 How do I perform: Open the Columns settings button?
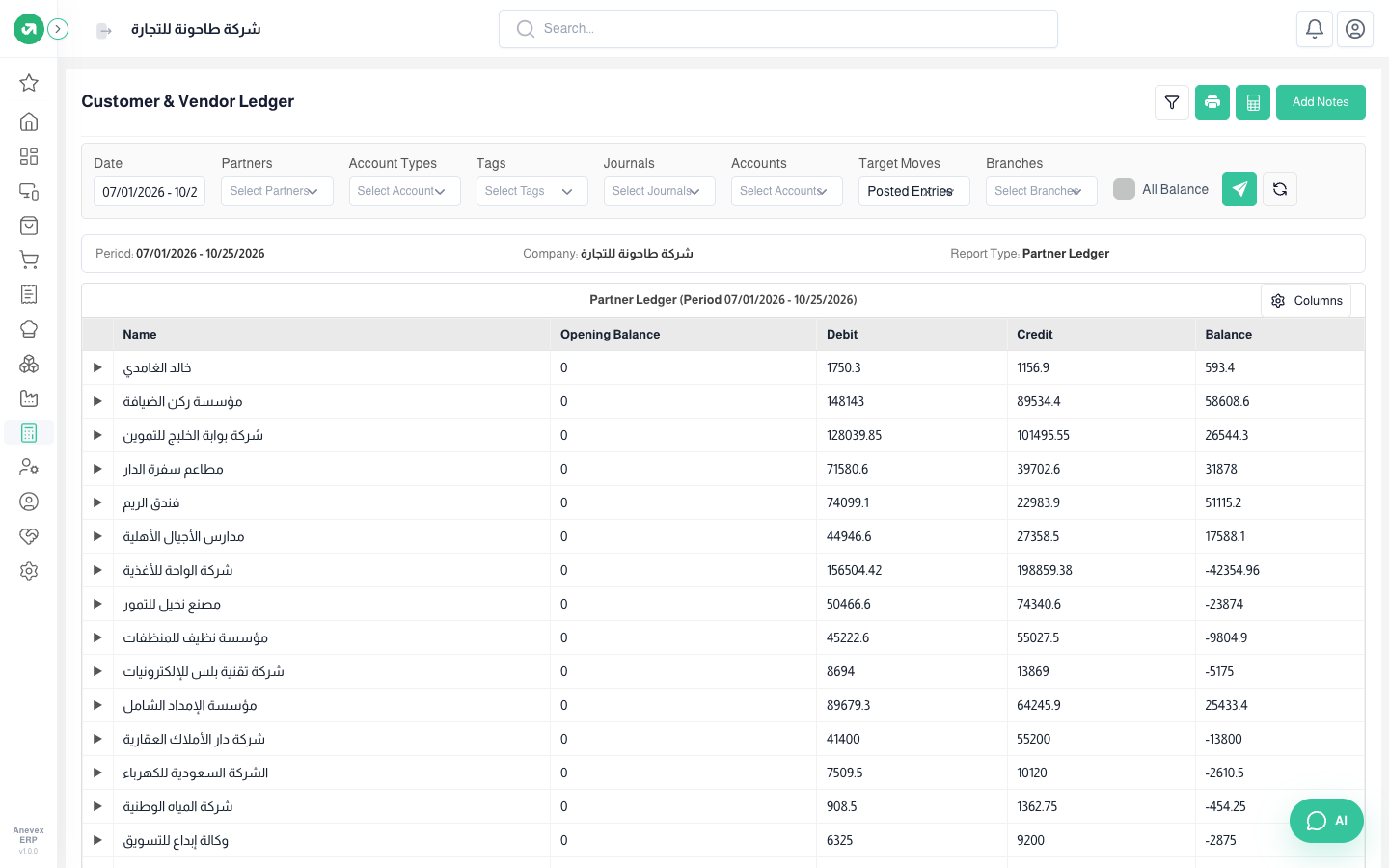point(1306,301)
